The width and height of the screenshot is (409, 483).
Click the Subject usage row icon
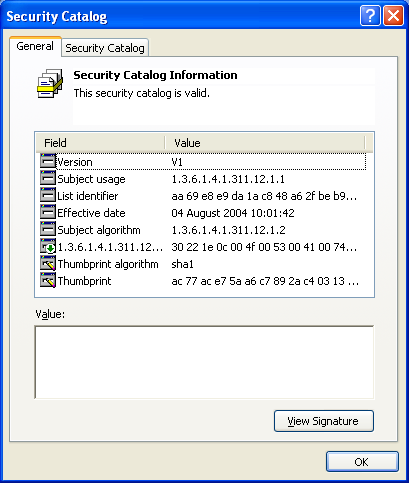pos(48,178)
